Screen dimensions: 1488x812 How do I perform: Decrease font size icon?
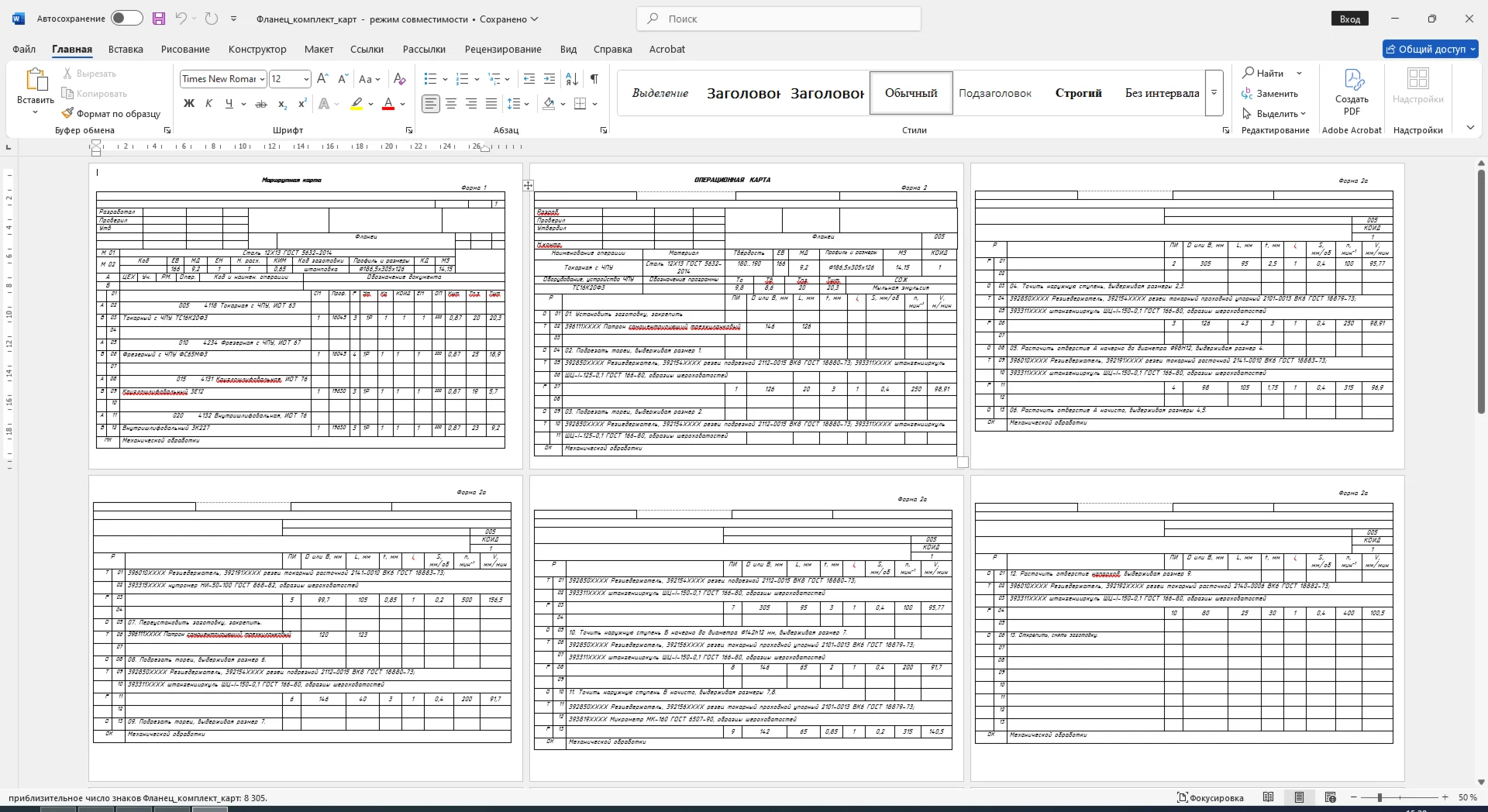(x=343, y=79)
